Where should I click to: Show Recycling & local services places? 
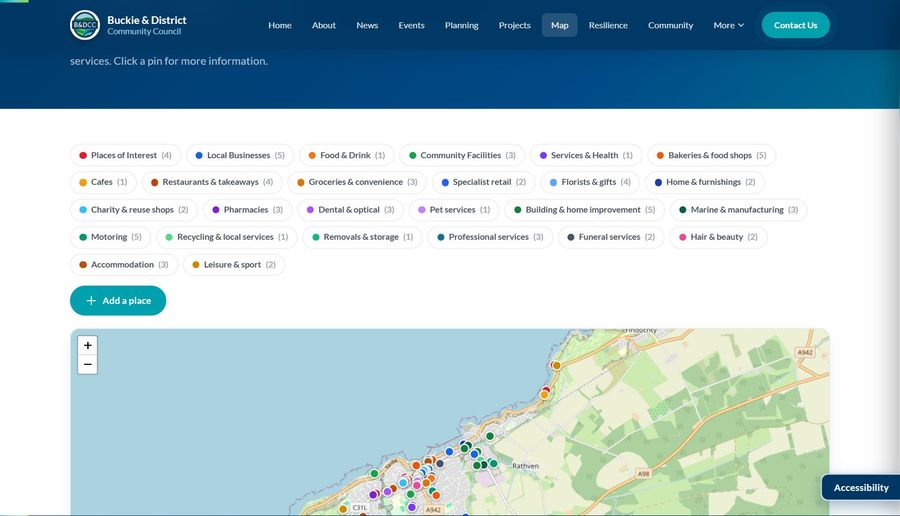pos(227,236)
